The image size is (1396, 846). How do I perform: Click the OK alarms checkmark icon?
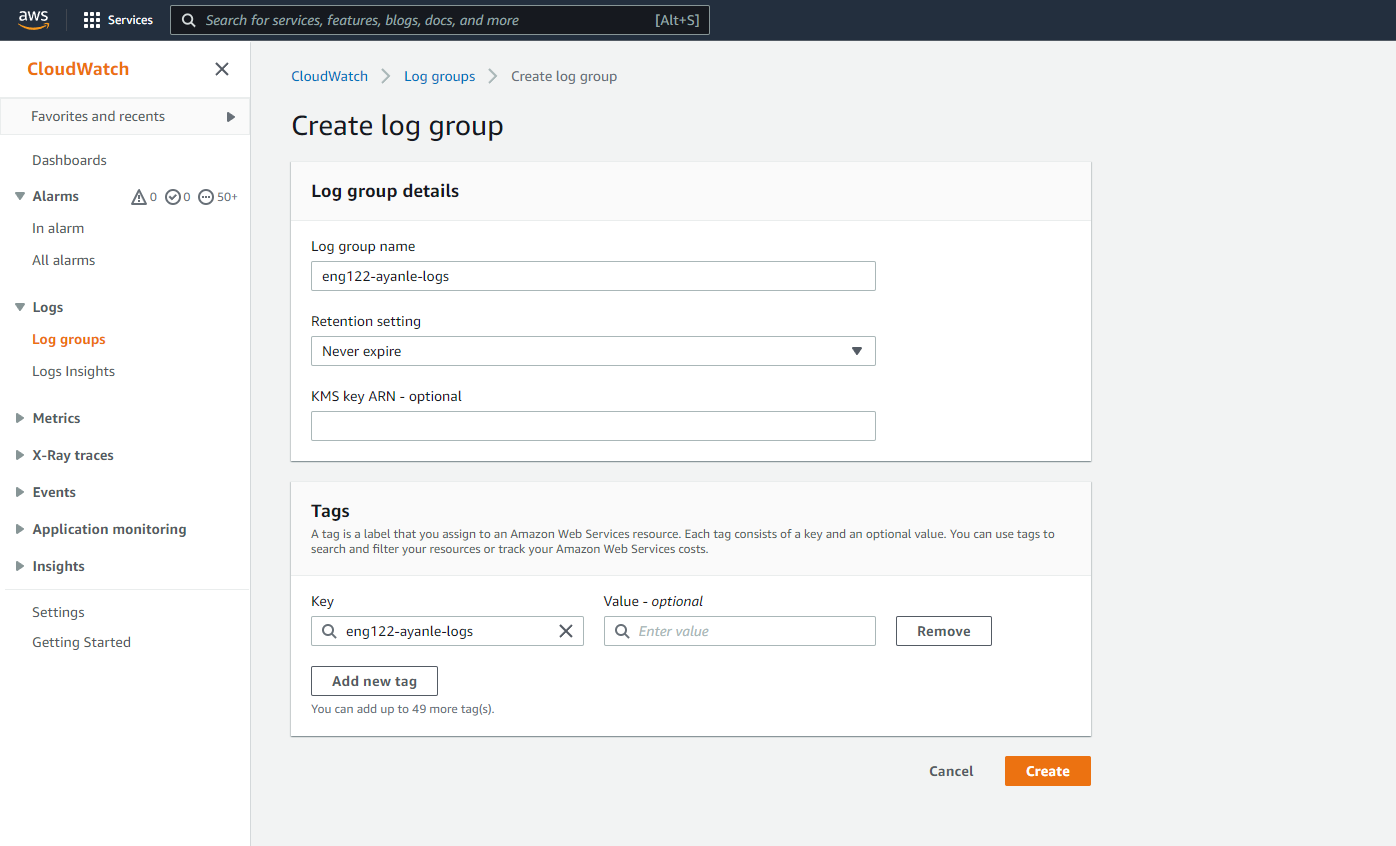click(172, 197)
